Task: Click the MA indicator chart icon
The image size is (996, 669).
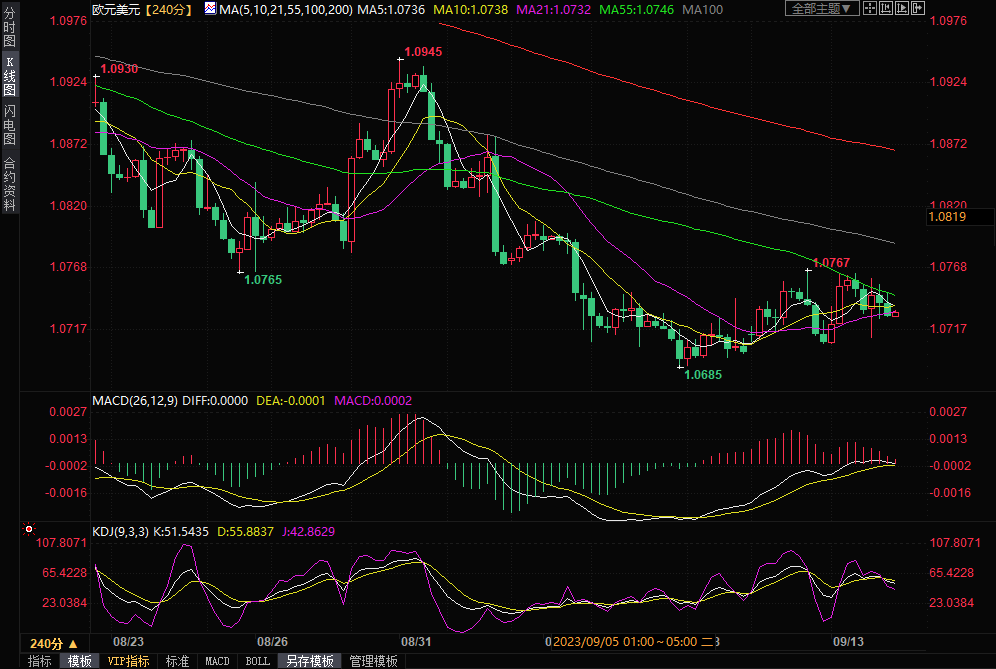Action: coord(209,8)
